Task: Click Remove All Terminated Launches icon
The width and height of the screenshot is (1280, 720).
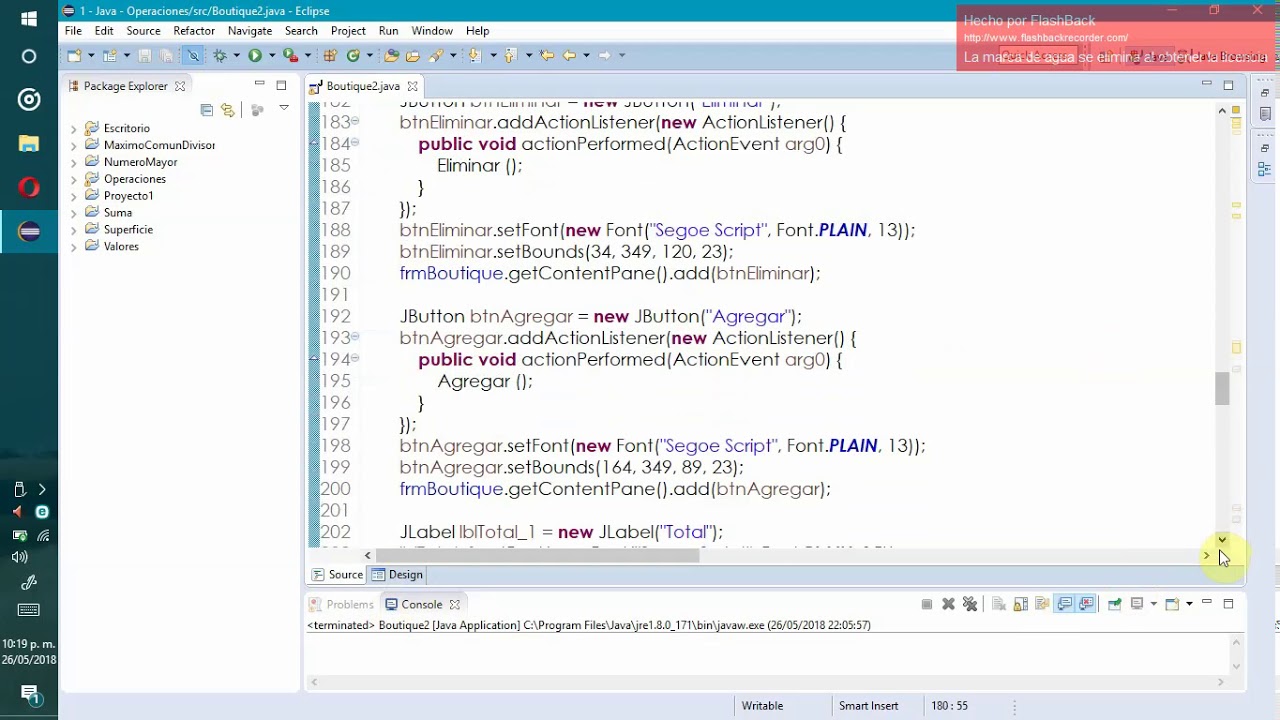Action: [970, 604]
